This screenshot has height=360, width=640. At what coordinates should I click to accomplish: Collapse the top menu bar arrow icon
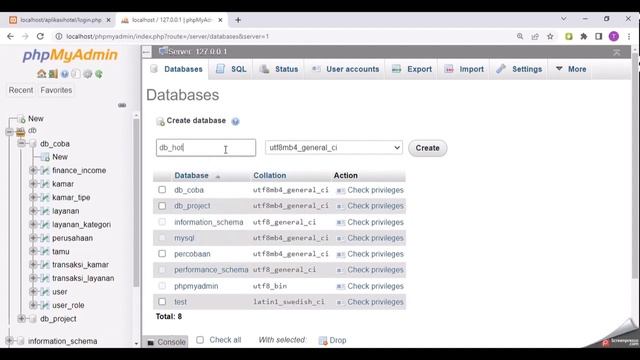tap(616, 52)
